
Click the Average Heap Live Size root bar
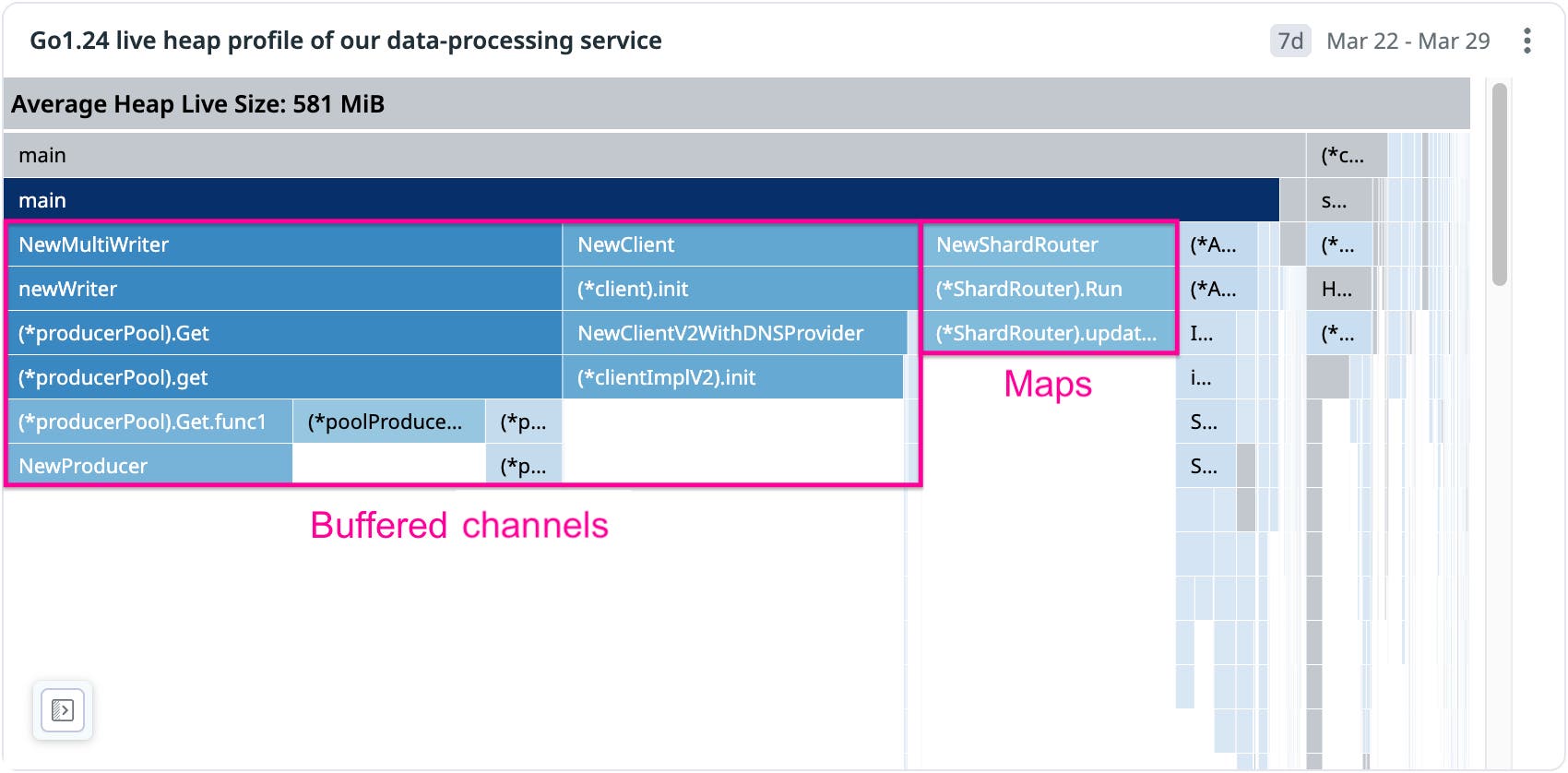(736, 104)
